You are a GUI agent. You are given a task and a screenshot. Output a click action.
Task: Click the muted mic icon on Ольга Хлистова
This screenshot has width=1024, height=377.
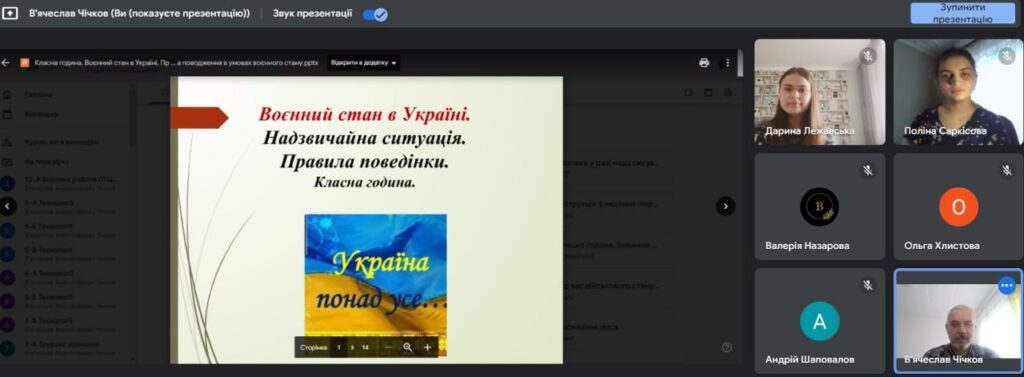tap(1006, 171)
